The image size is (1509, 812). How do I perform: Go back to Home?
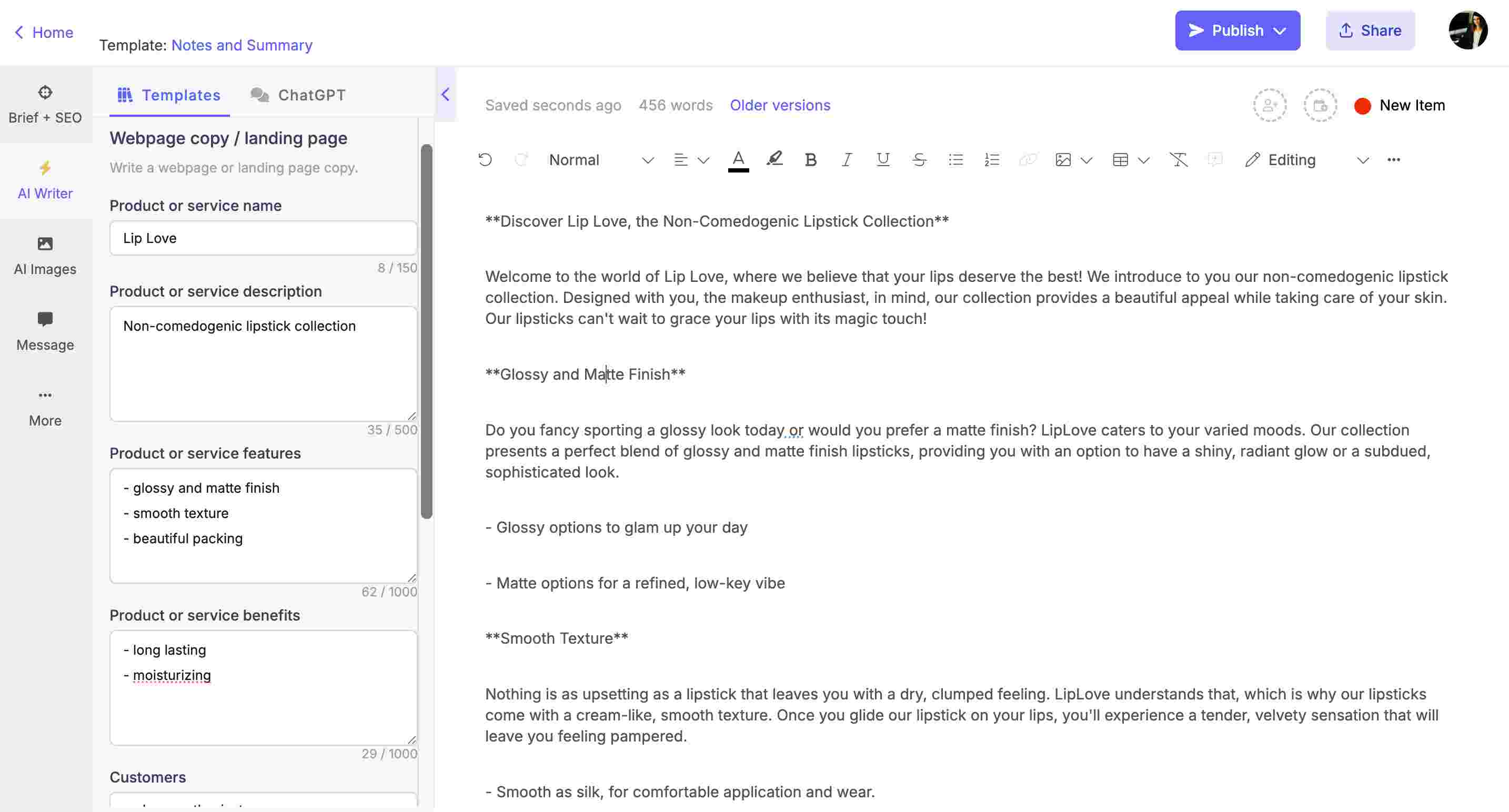click(44, 32)
